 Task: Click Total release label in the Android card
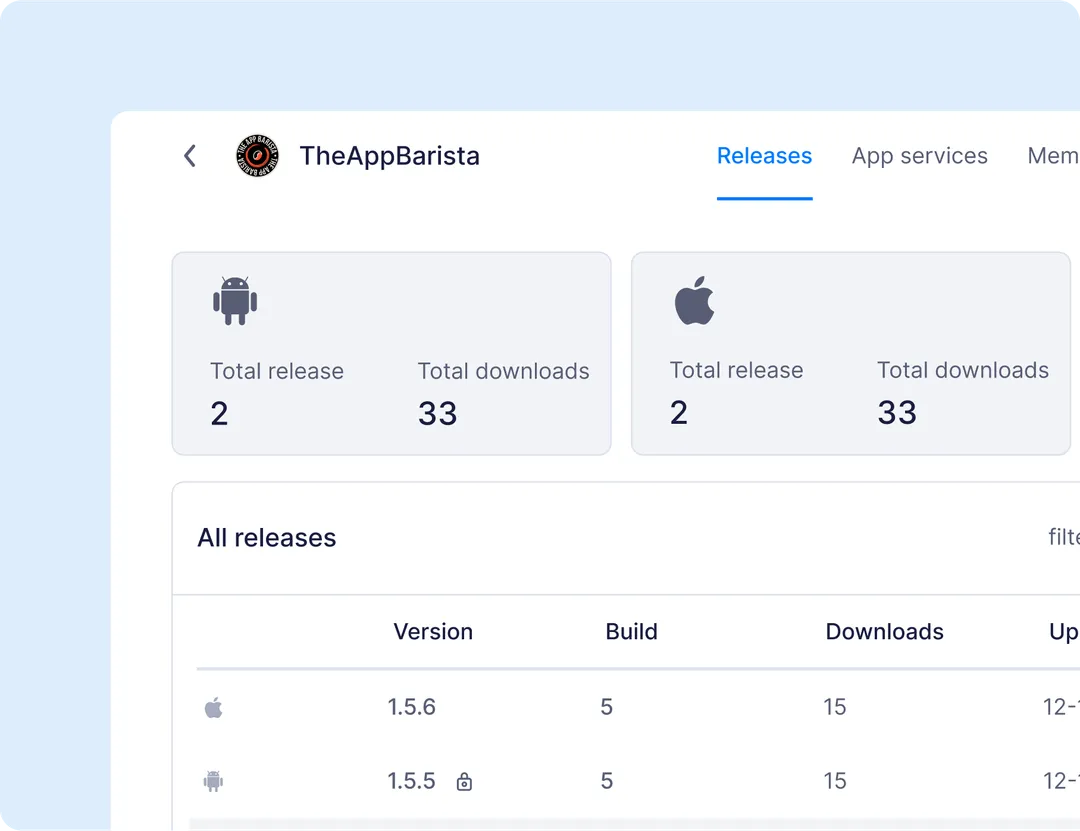[277, 371]
